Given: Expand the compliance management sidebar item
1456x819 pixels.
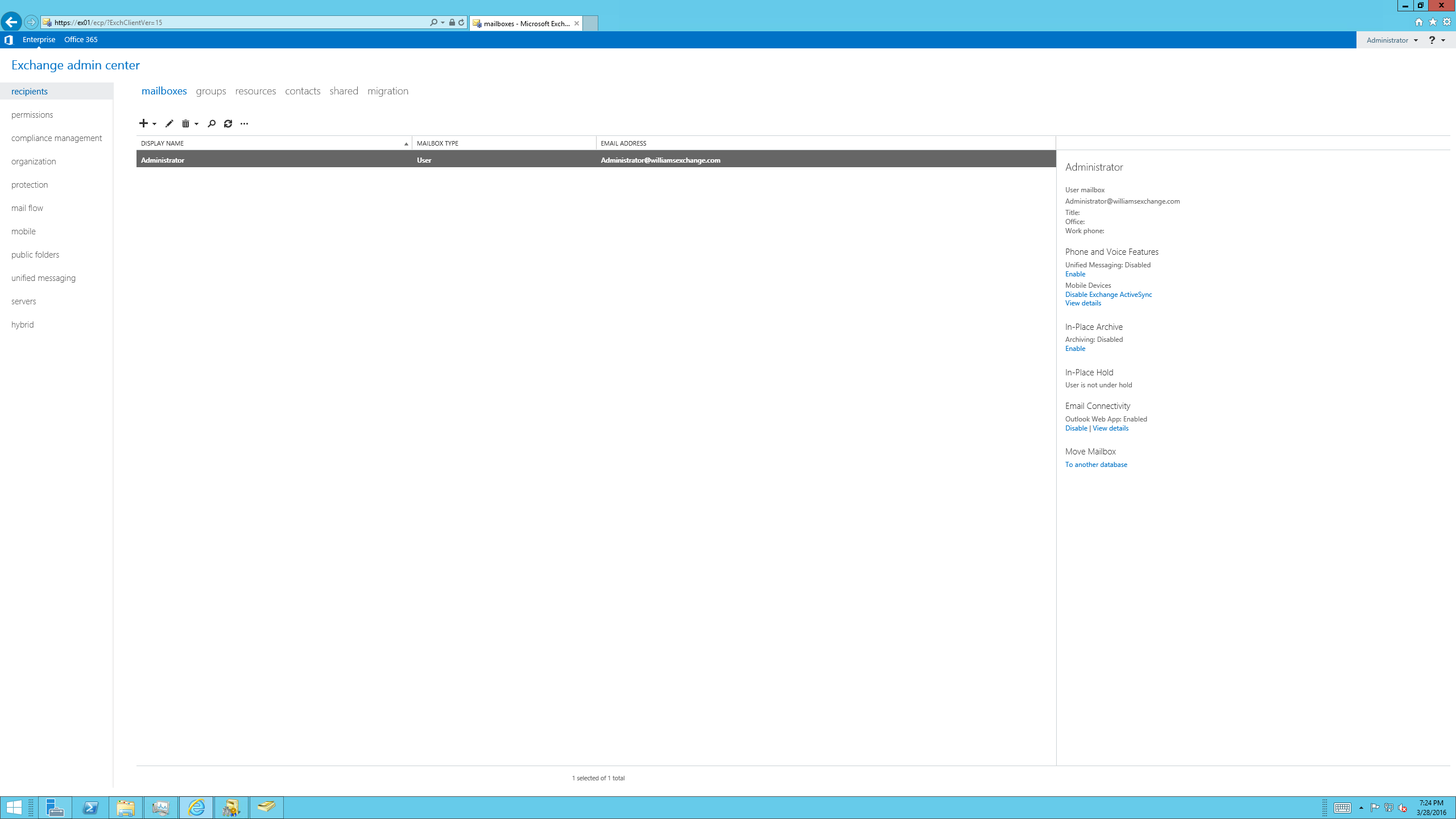Looking at the screenshot, I should point(56,137).
